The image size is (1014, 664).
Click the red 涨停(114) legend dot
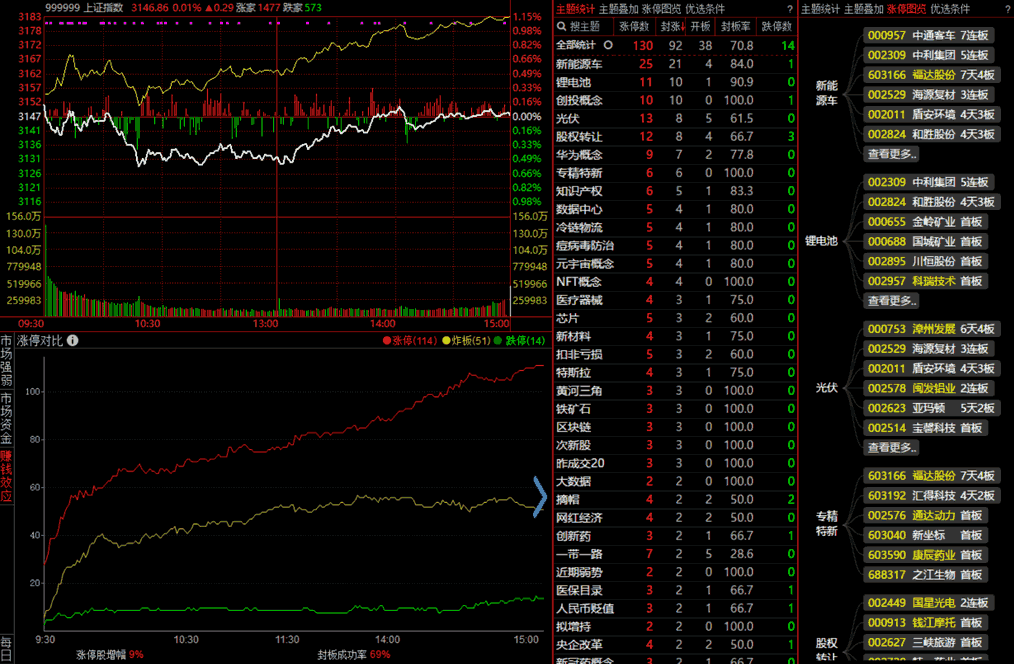coord(386,341)
